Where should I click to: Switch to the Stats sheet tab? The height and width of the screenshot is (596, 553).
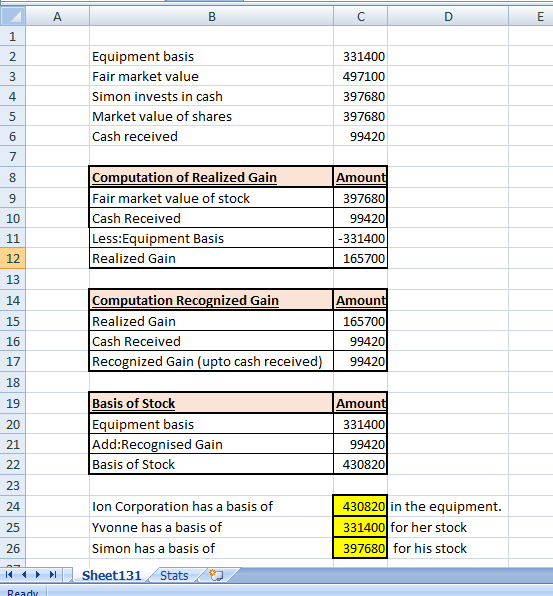[174, 575]
